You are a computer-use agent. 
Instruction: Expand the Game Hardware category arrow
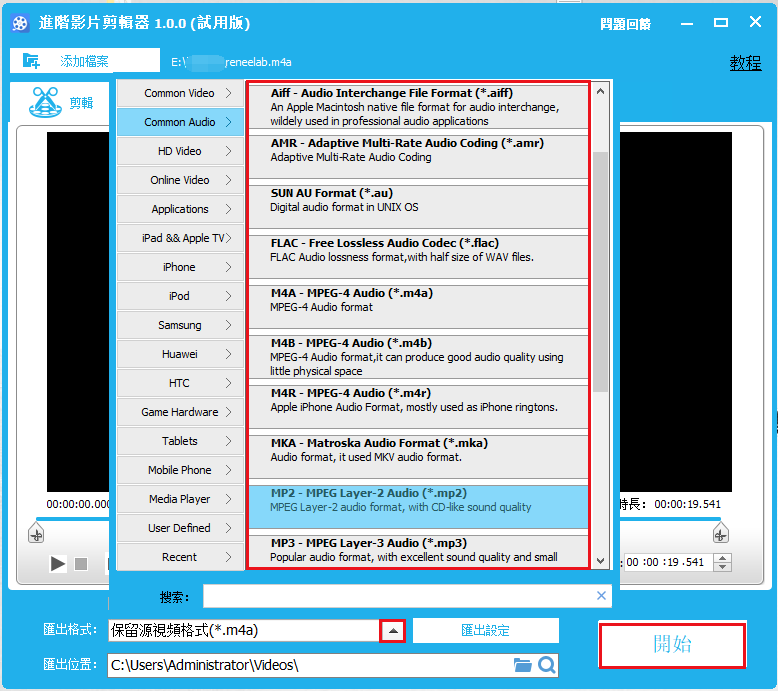pyautogui.click(x=228, y=412)
